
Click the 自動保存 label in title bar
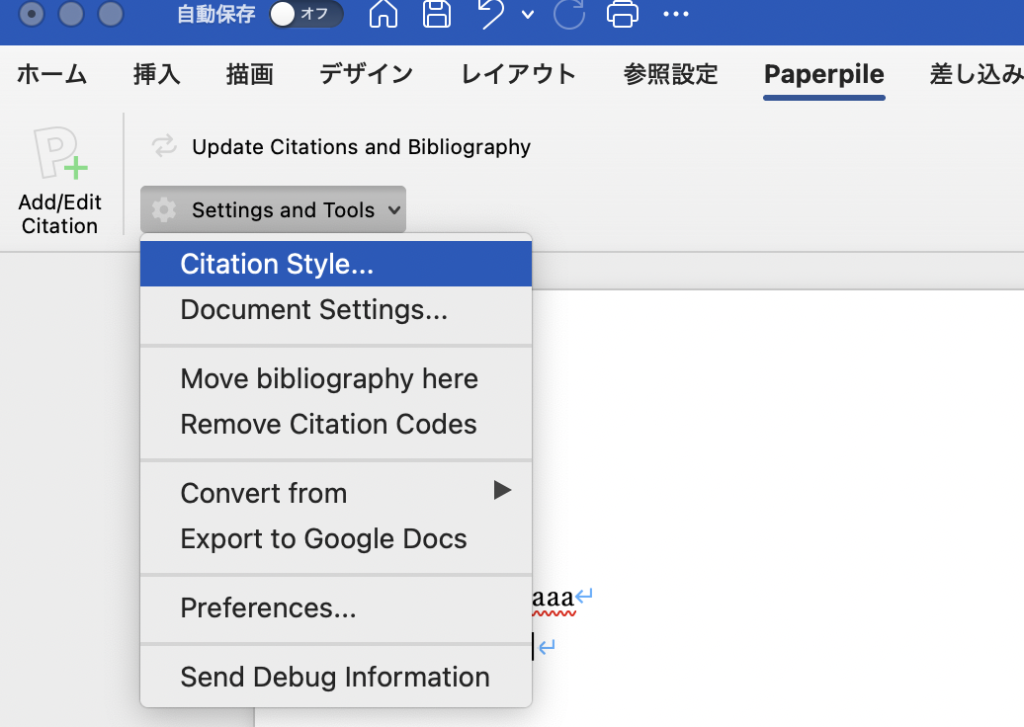click(x=216, y=14)
